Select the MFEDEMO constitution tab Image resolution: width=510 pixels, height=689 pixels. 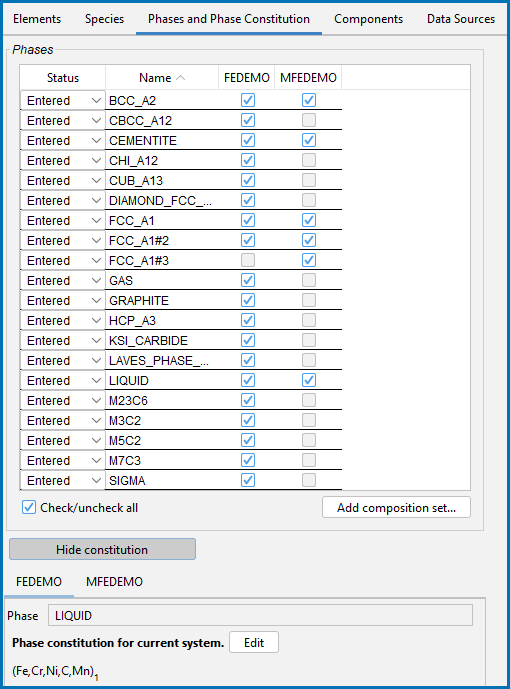click(114, 582)
